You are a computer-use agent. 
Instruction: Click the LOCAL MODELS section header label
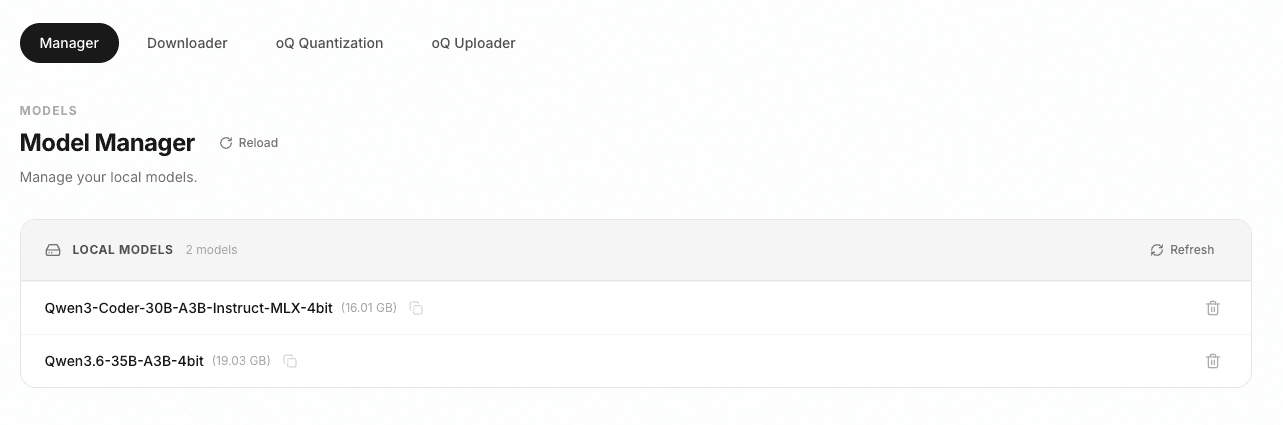tap(123, 250)
